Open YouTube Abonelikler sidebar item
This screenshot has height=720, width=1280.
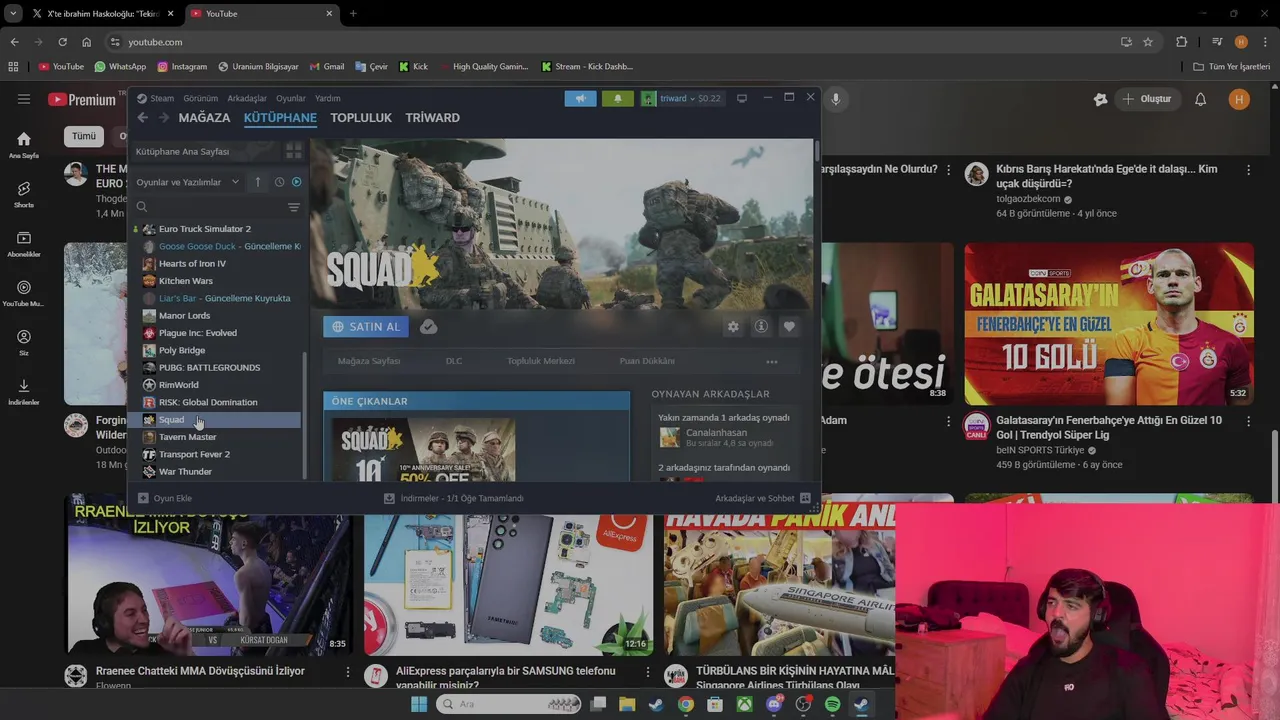tap(24, 244)
